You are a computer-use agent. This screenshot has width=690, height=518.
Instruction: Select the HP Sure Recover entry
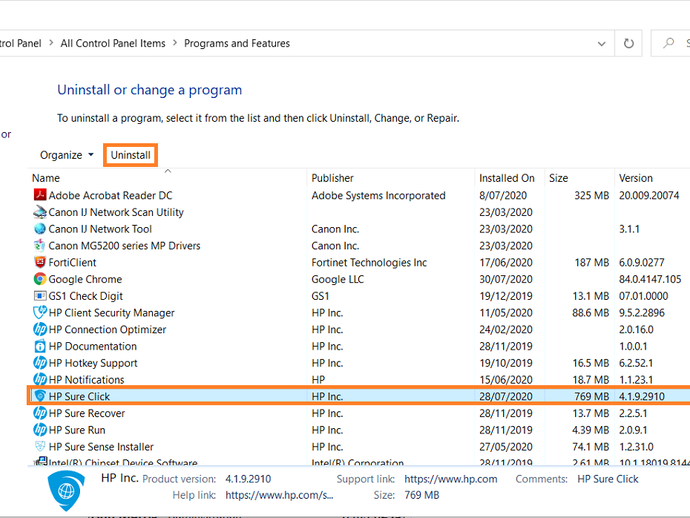pos(87,413)
